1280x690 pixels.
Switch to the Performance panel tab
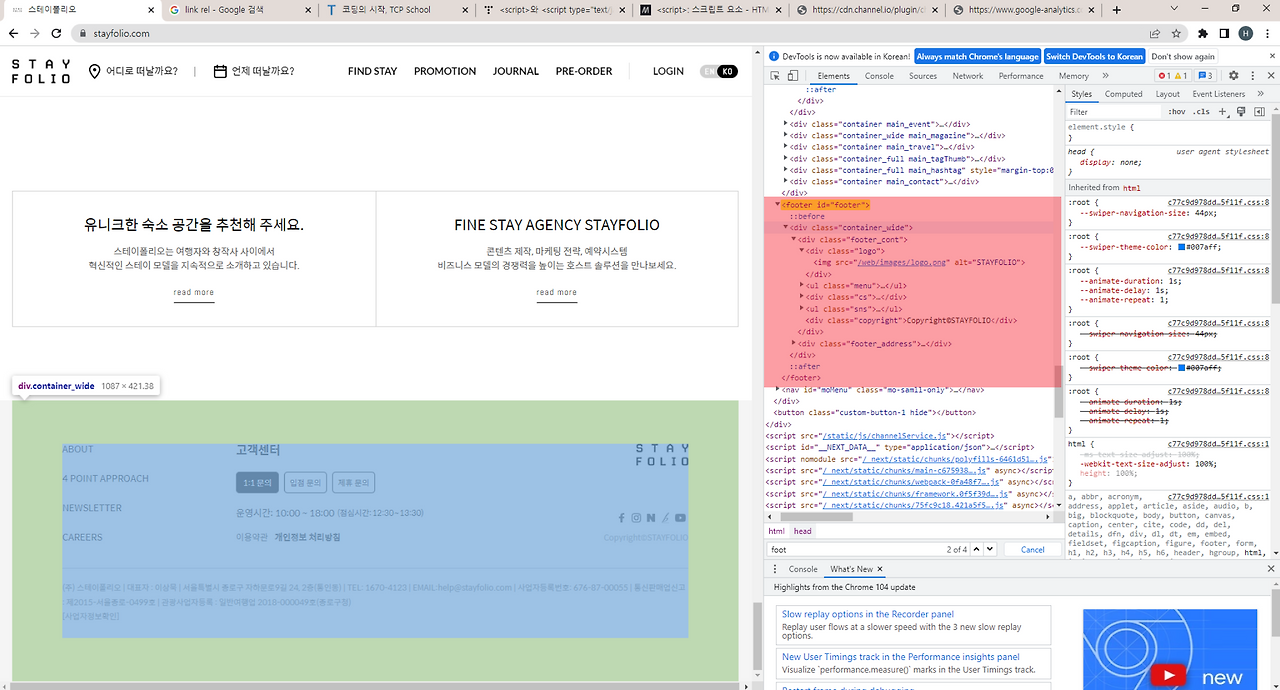(x=1021, y=76)
